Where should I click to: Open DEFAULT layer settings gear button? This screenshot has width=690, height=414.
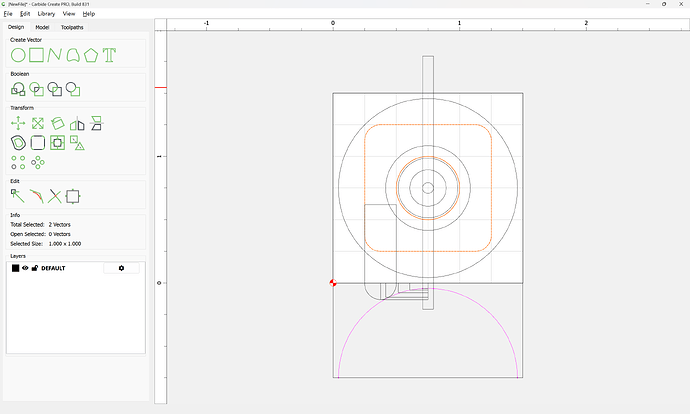click(x=121, y=268)
